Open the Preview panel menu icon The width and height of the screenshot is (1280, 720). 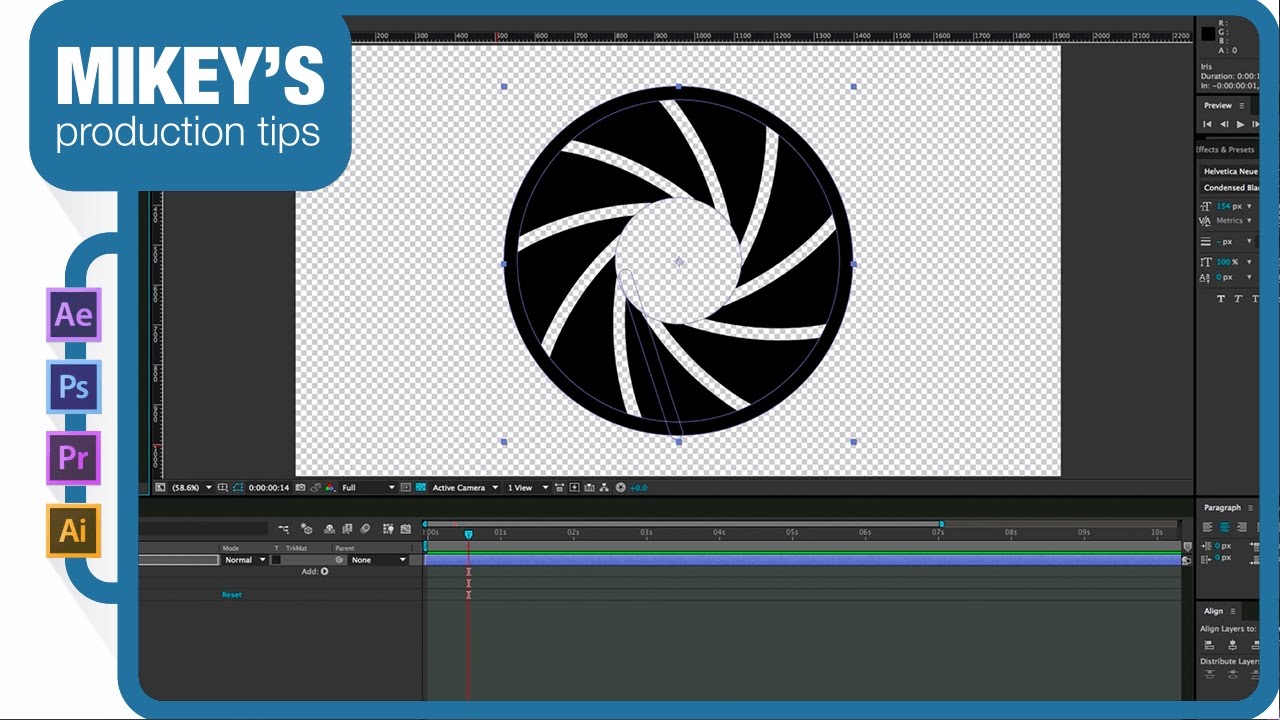click(x=1242, y=106)
